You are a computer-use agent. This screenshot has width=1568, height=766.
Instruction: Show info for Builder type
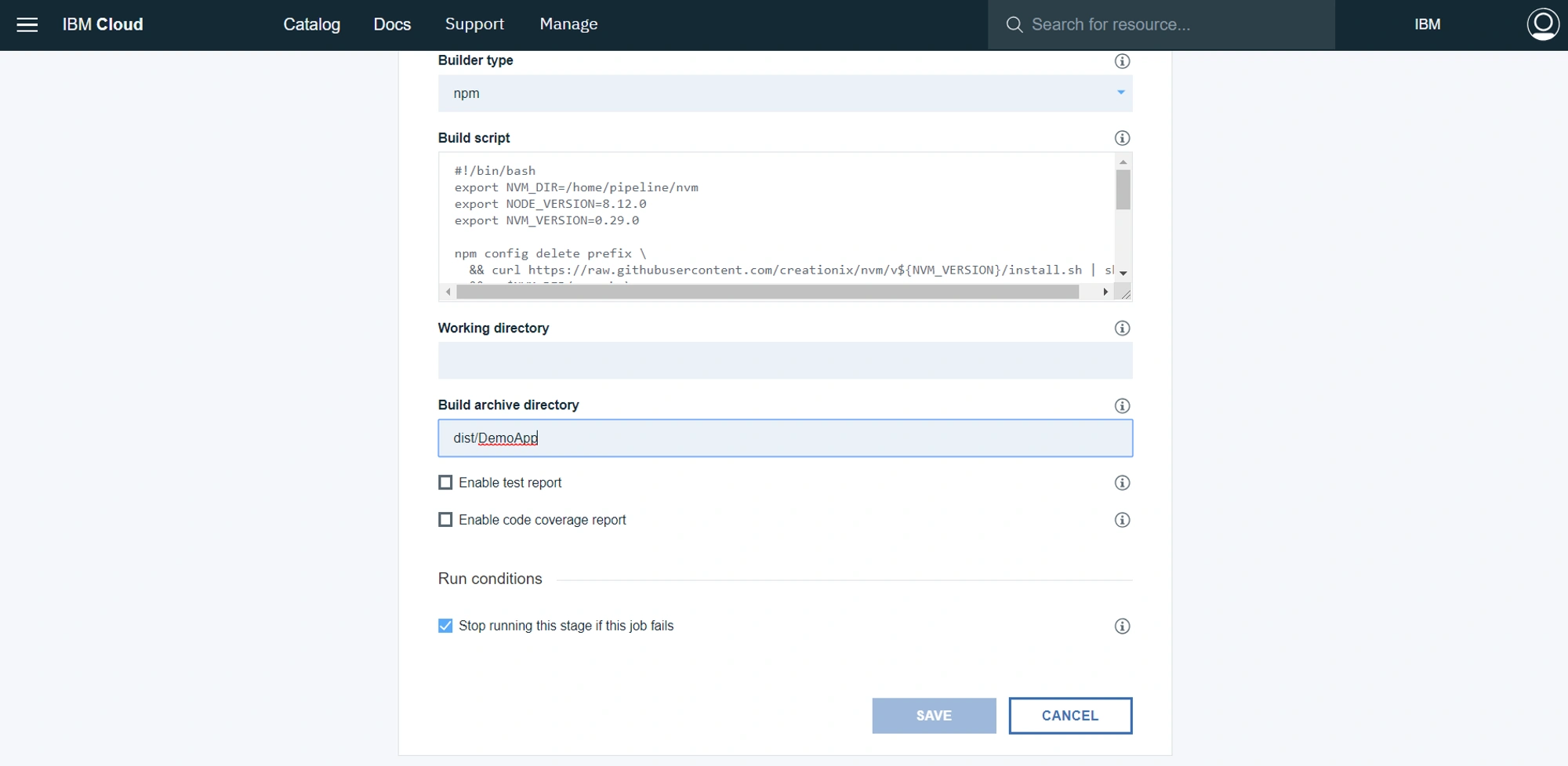[x=1122, y=61]
